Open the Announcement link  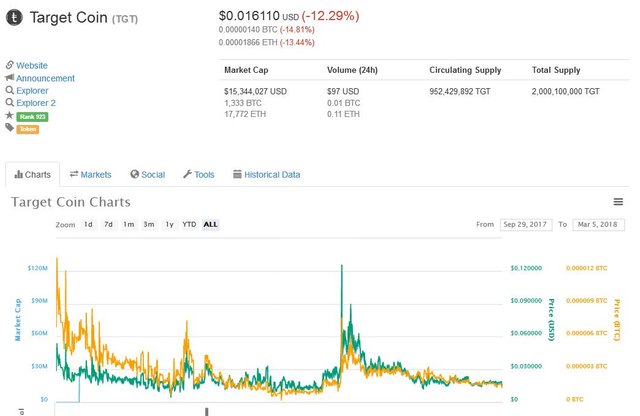(45, 78)
